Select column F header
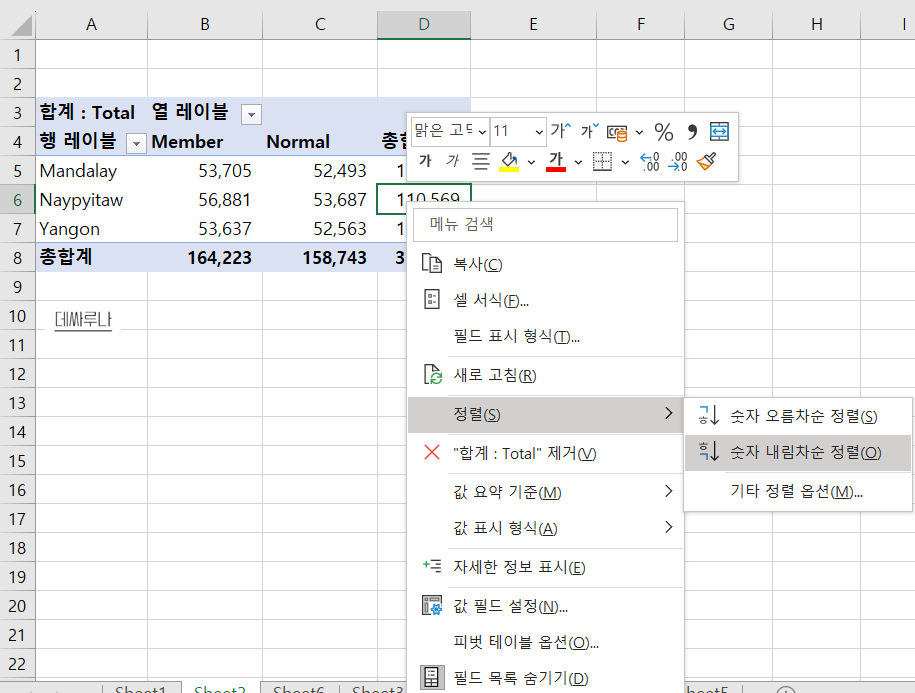Screen dimensions: 915x693 pos(640,24)
